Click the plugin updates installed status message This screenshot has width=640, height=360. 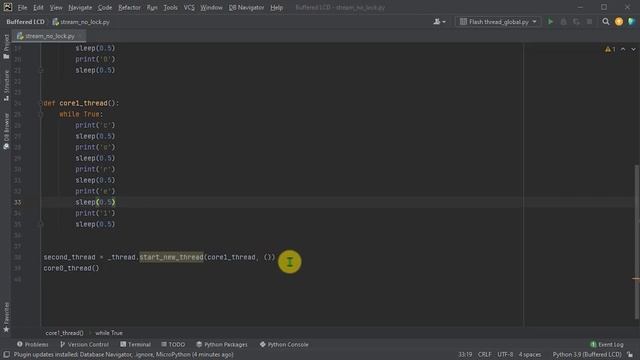pyautogui.click(x=123, y=355)
